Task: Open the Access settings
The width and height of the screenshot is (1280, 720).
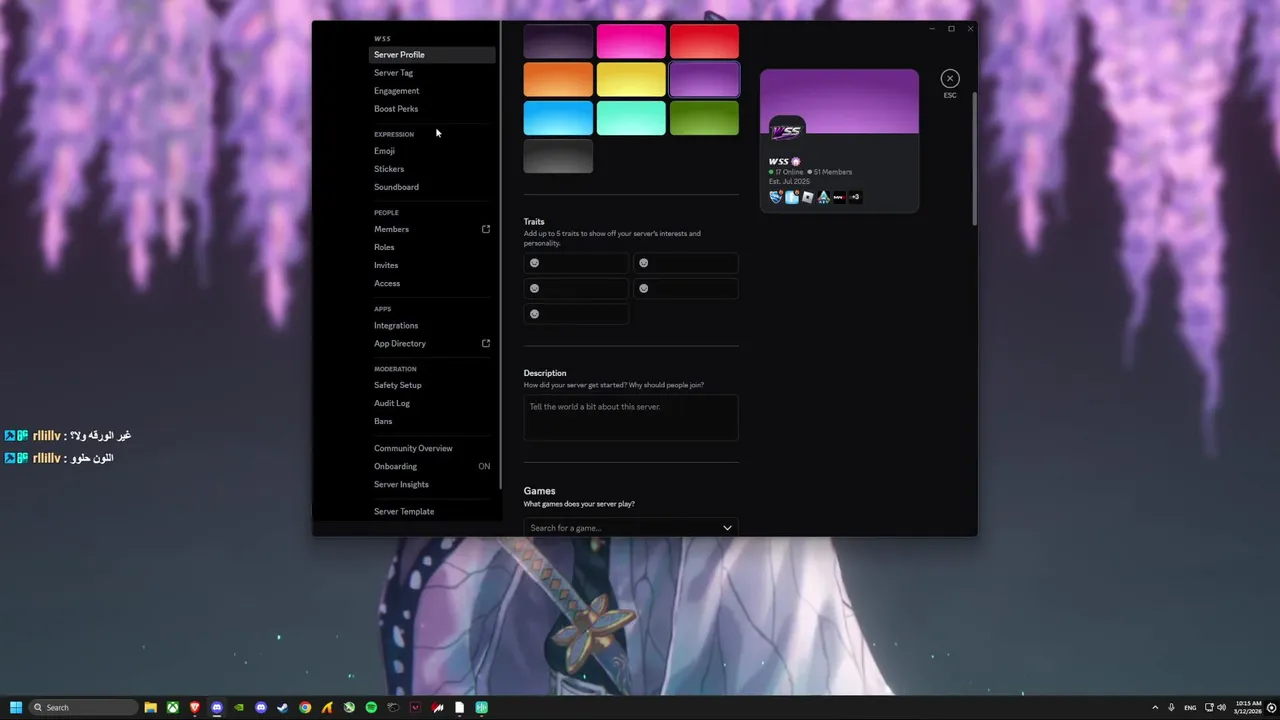Action: (432, 283)
